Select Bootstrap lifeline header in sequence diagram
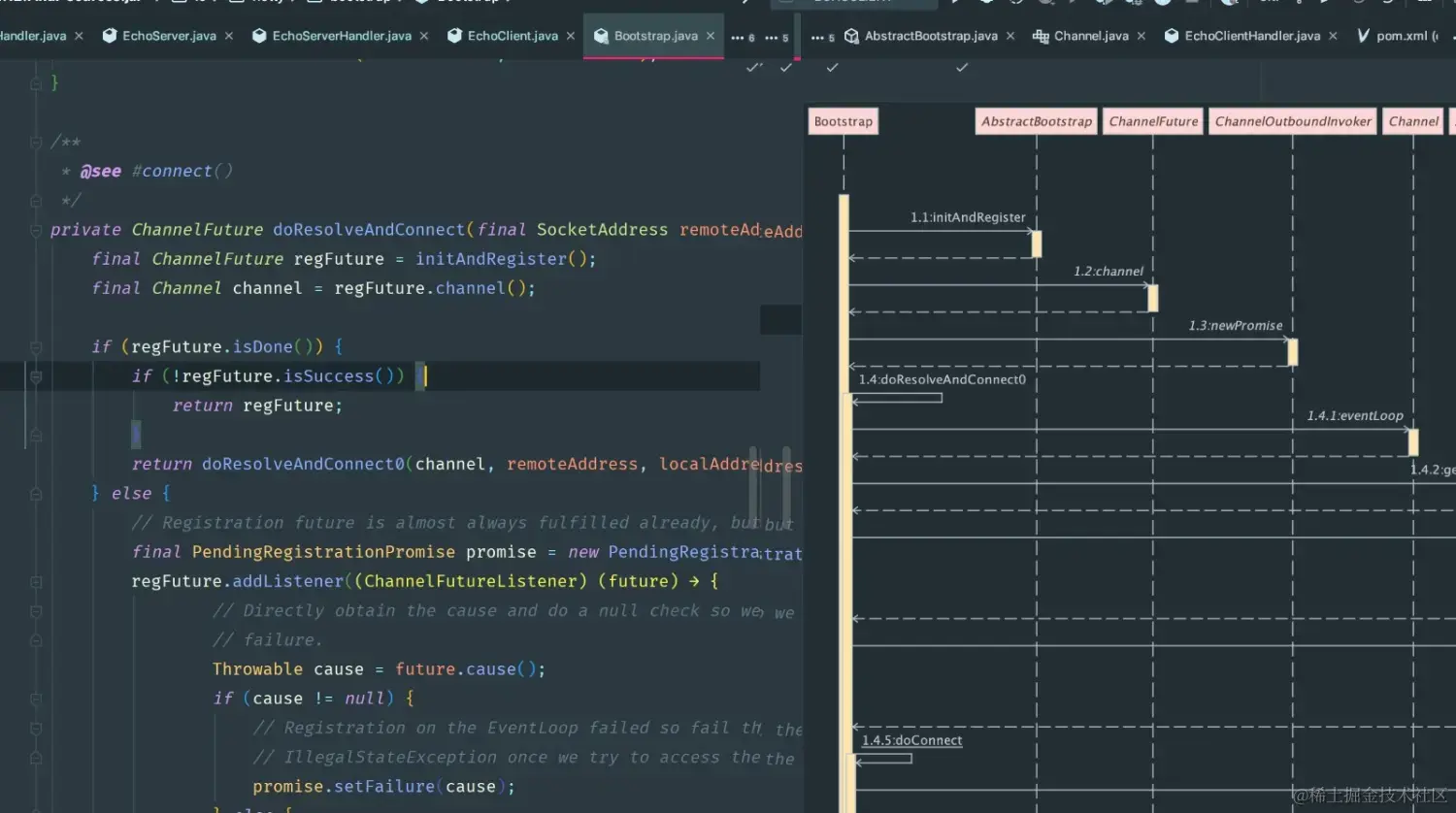Screen dimensions: 1456x813 [x=844, y=121]
